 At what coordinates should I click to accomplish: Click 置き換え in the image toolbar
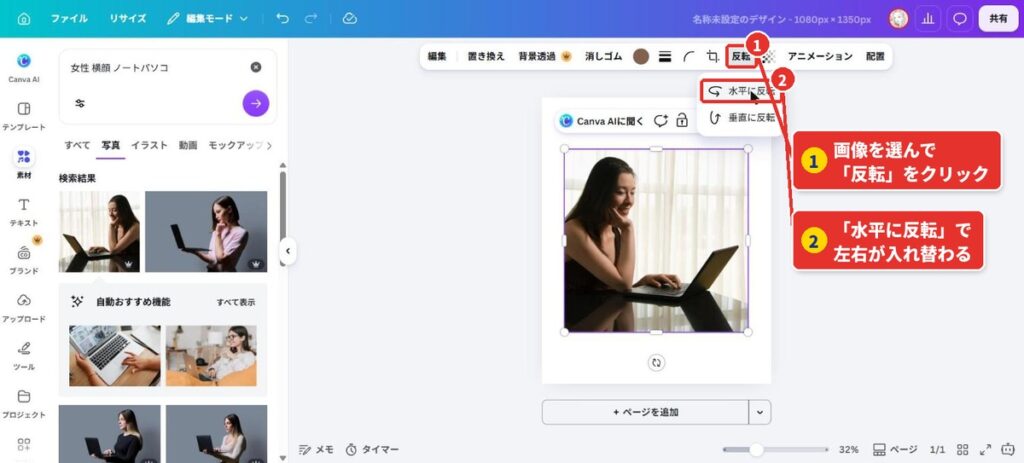(x=486, y=57)
